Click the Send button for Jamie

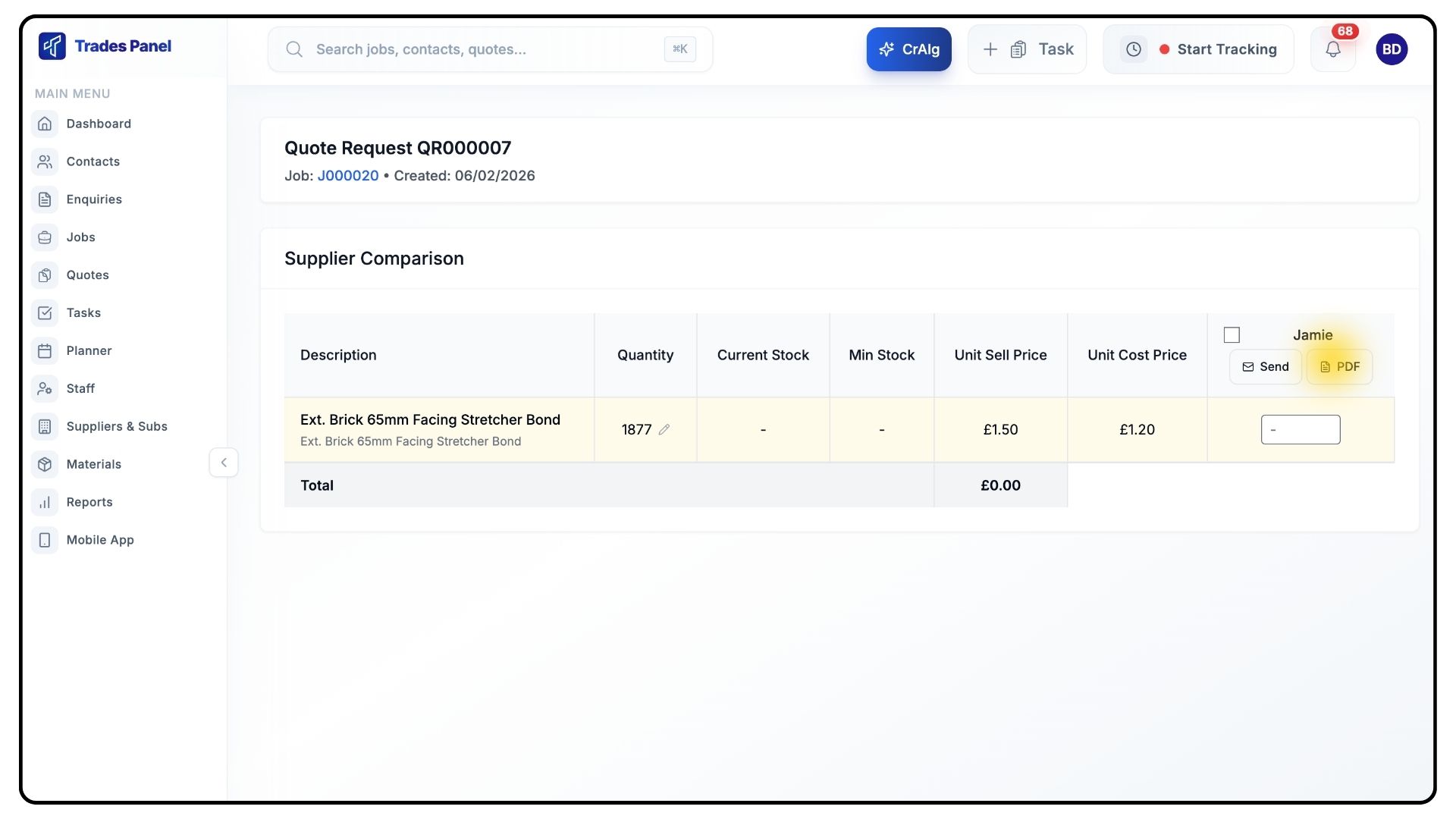click(1265, 367)
